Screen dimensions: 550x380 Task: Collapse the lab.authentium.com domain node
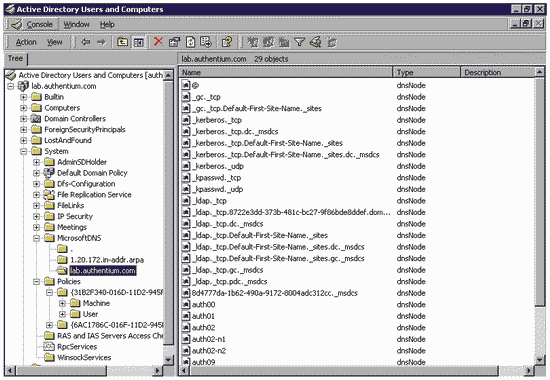[11, 86]
